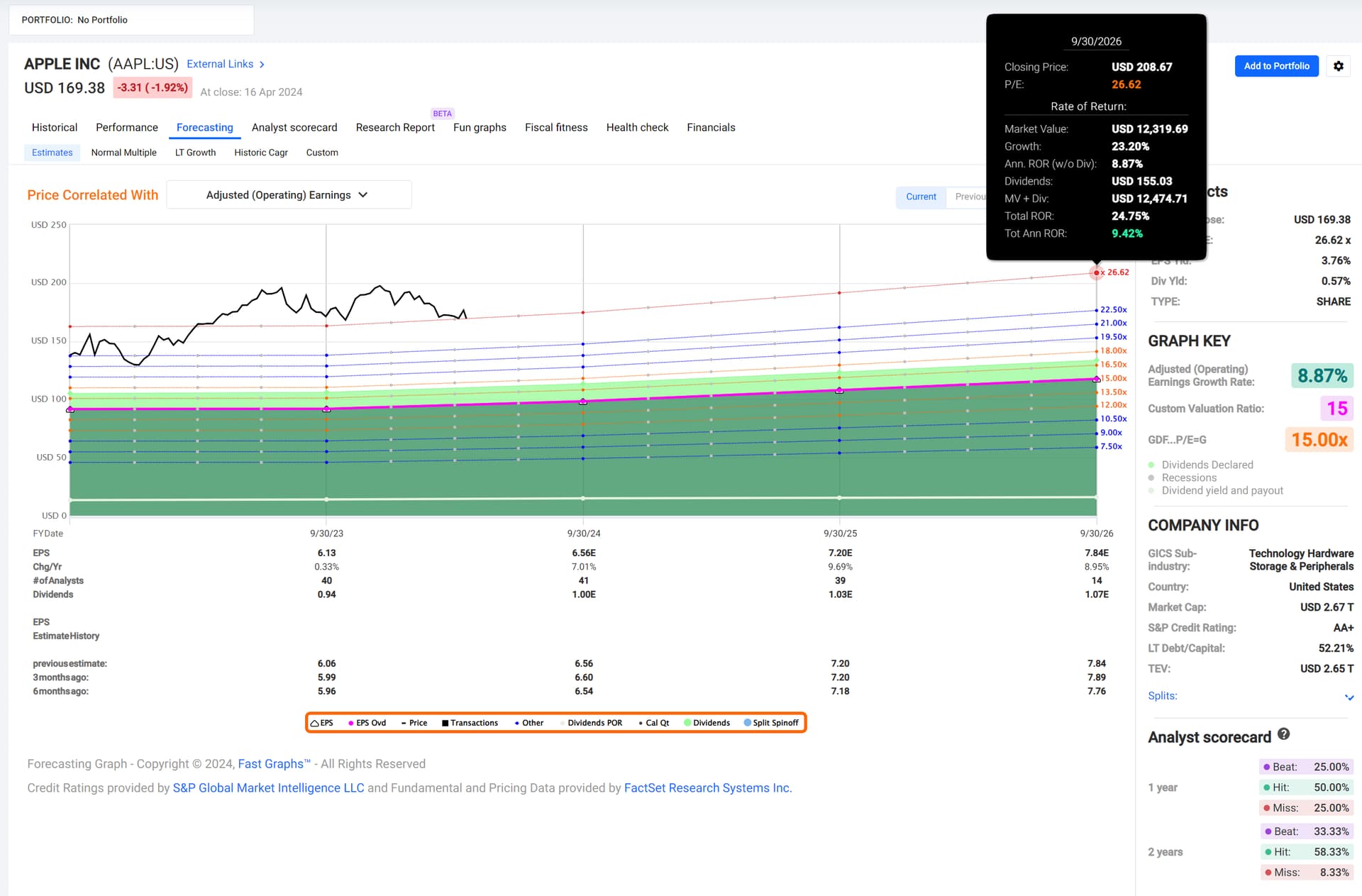
Task: Open FactSet Research Systems Inc. link
Action: point(708,788)
